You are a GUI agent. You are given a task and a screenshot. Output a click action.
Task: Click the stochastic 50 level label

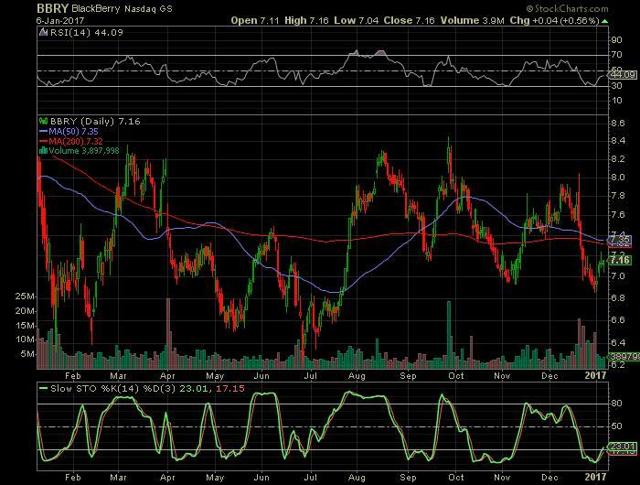(617, 426)
